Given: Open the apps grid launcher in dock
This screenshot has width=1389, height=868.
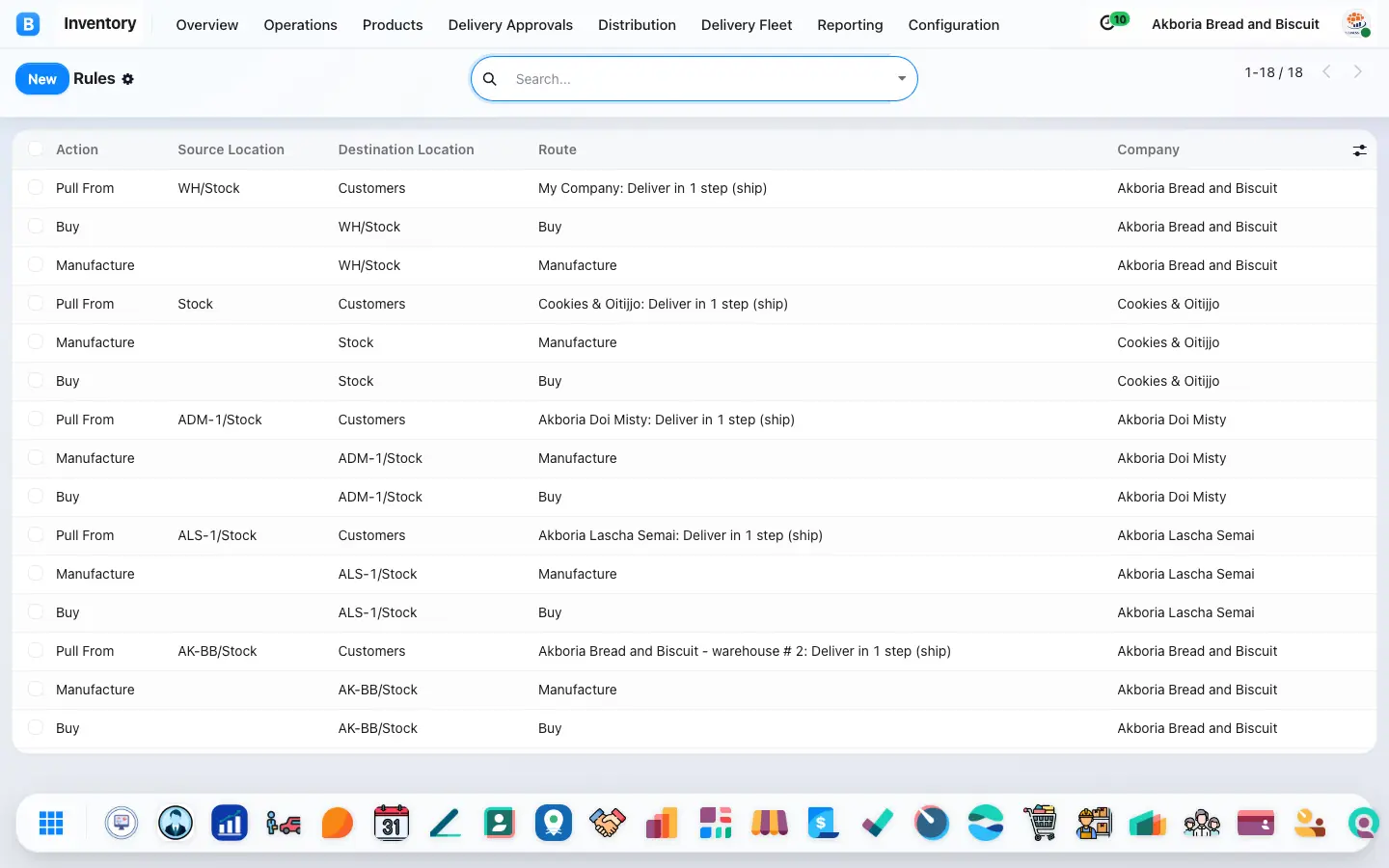Looking at the screenshot, I should pyautogui.click(x=51, y=823).
